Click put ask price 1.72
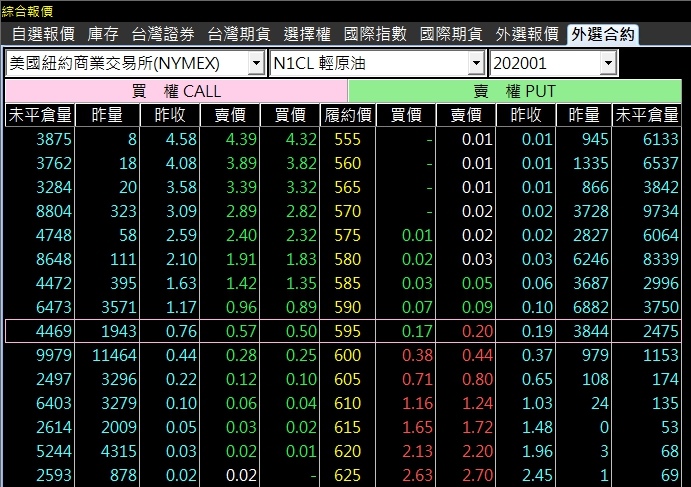 (x=477, y=427)
